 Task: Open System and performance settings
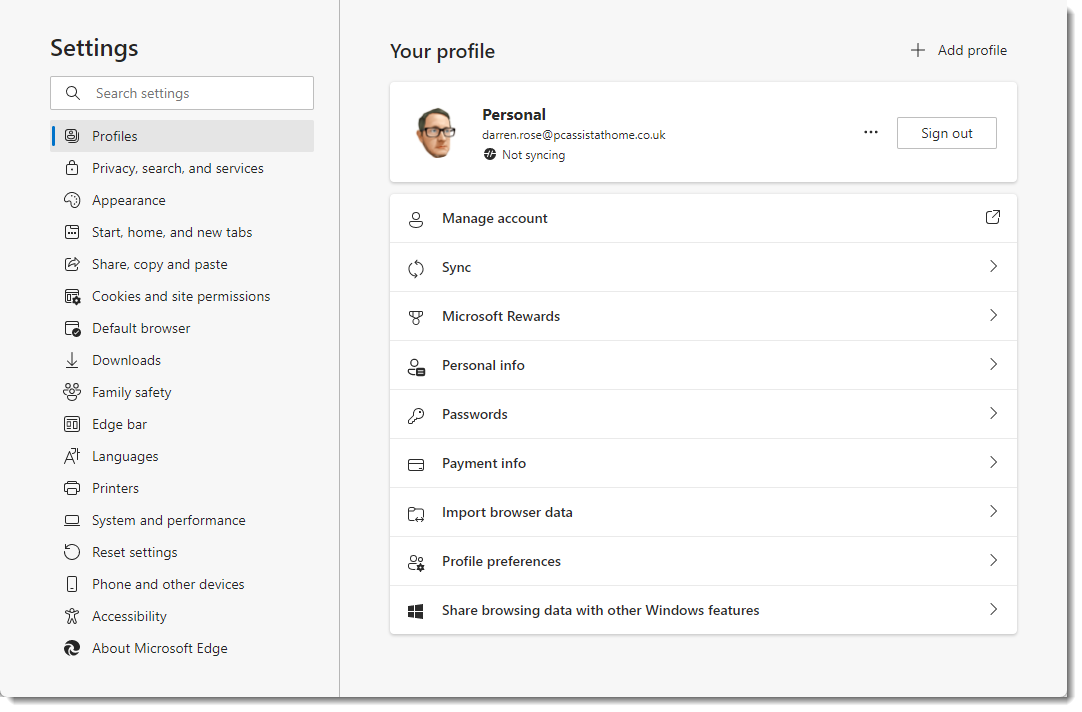tap(182, 520)
